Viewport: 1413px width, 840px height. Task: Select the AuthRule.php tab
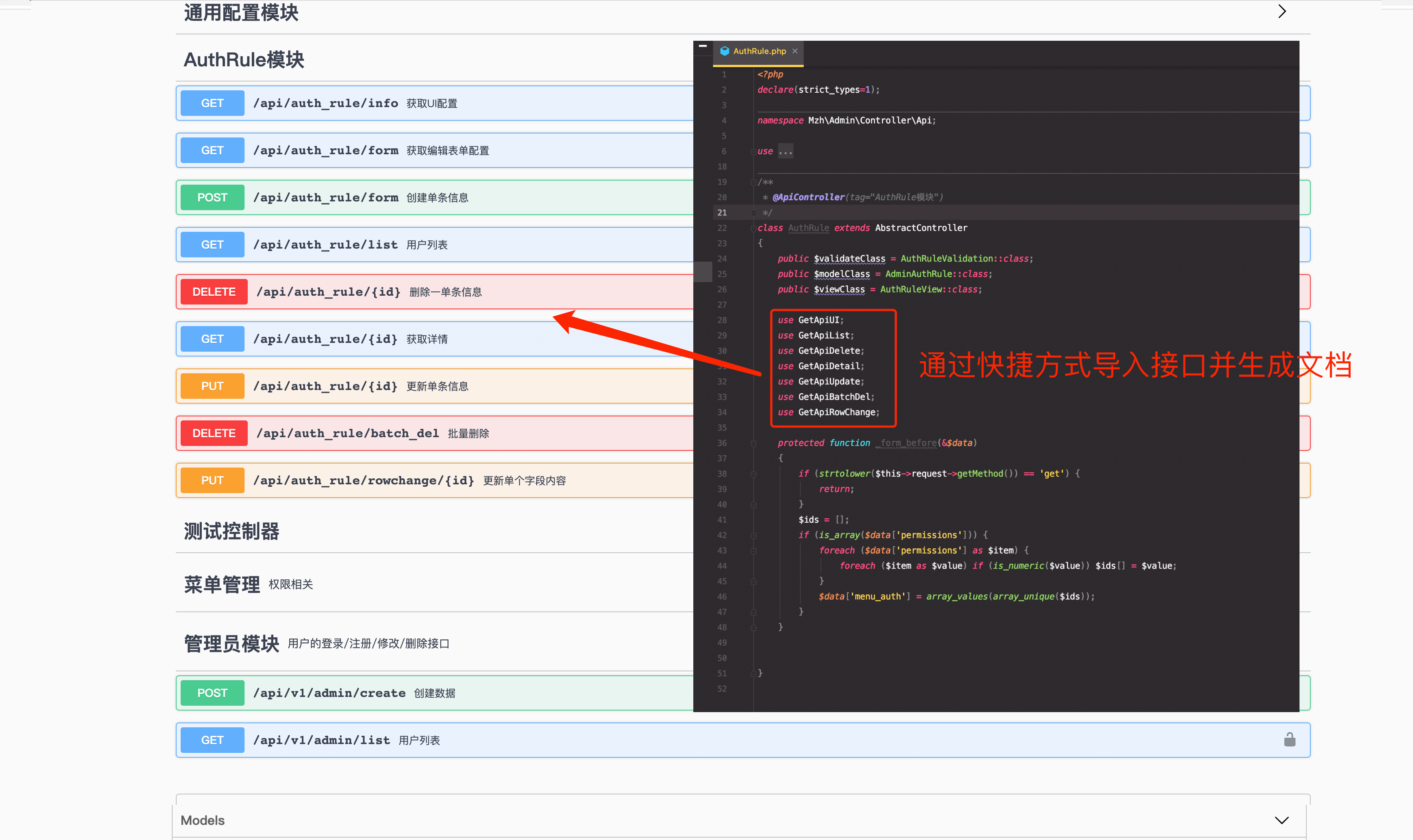(759, 51)
